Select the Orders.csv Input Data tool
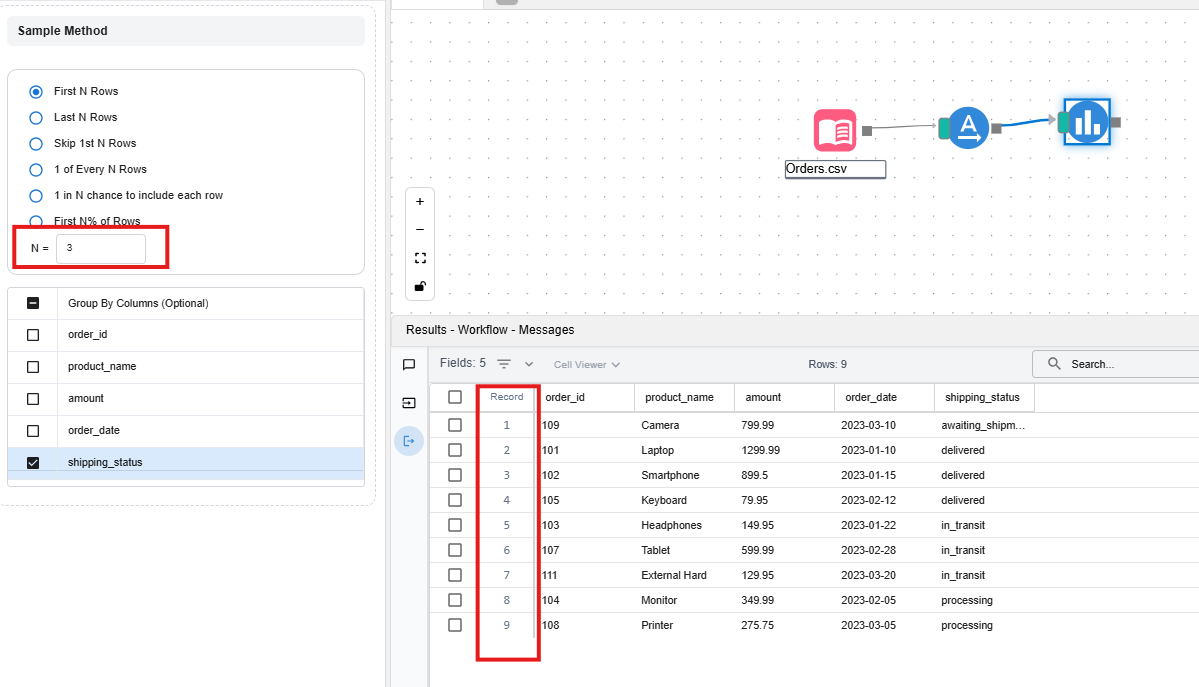This screenshot has height=687, width=1199. click(835, 130)
